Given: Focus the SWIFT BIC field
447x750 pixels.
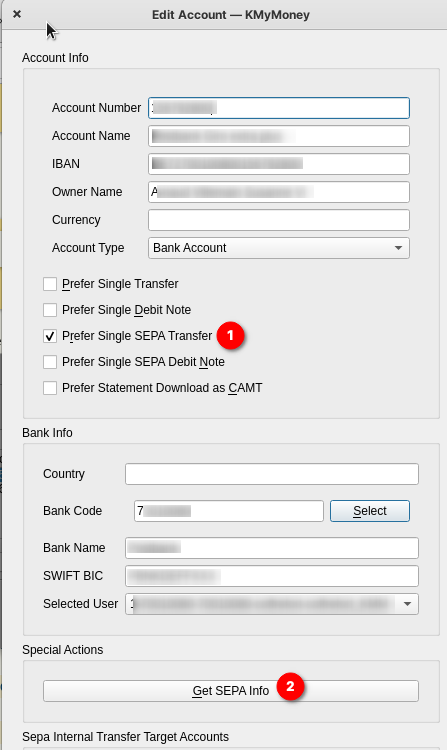Looking at the screenshot, I should point(272,576).
